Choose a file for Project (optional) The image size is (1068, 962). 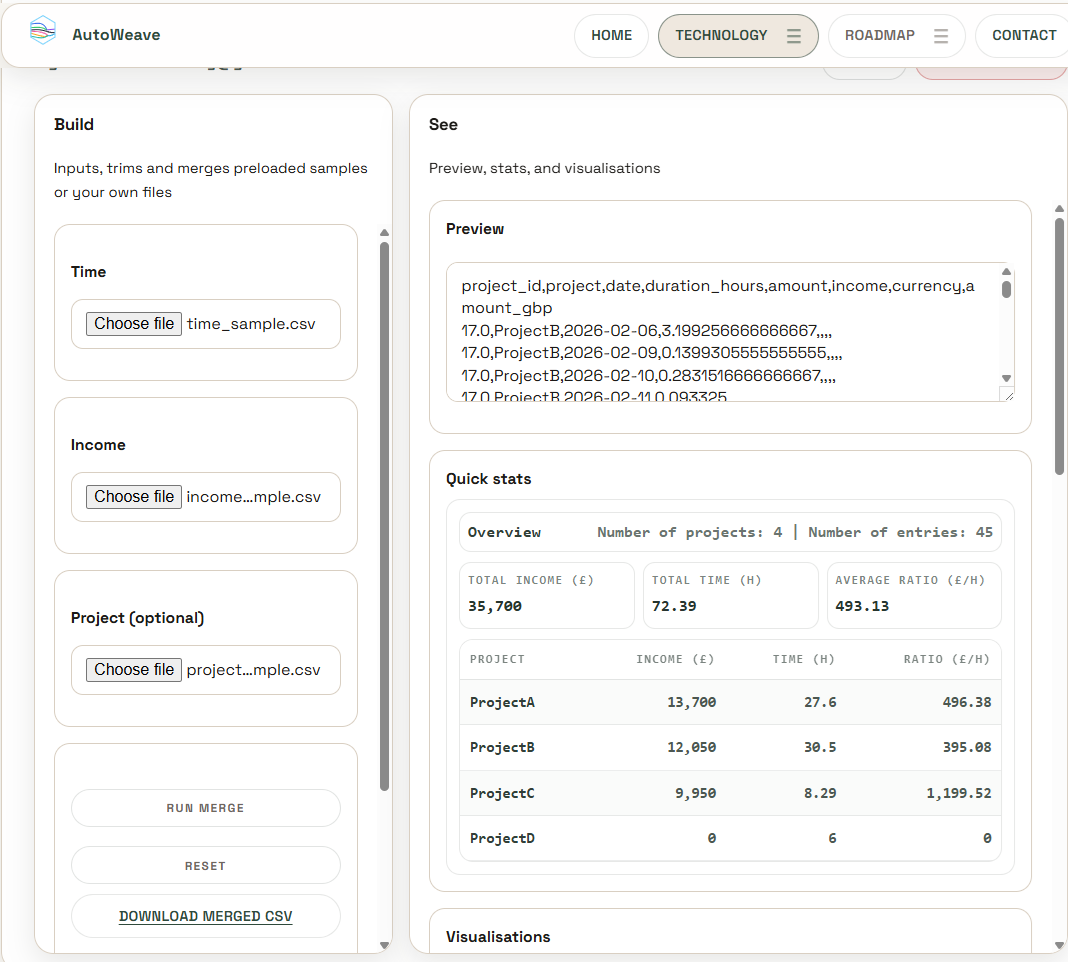tap(134, 670)
